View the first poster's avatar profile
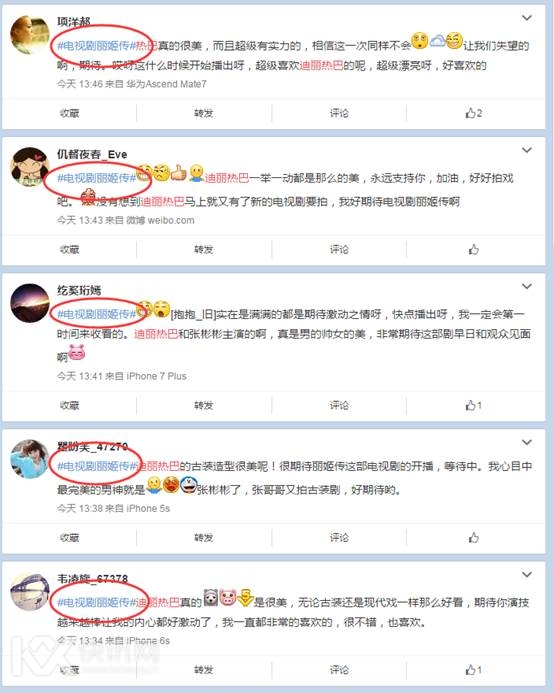The width and height of the screenshot is (554, 693). pos(30,35)
